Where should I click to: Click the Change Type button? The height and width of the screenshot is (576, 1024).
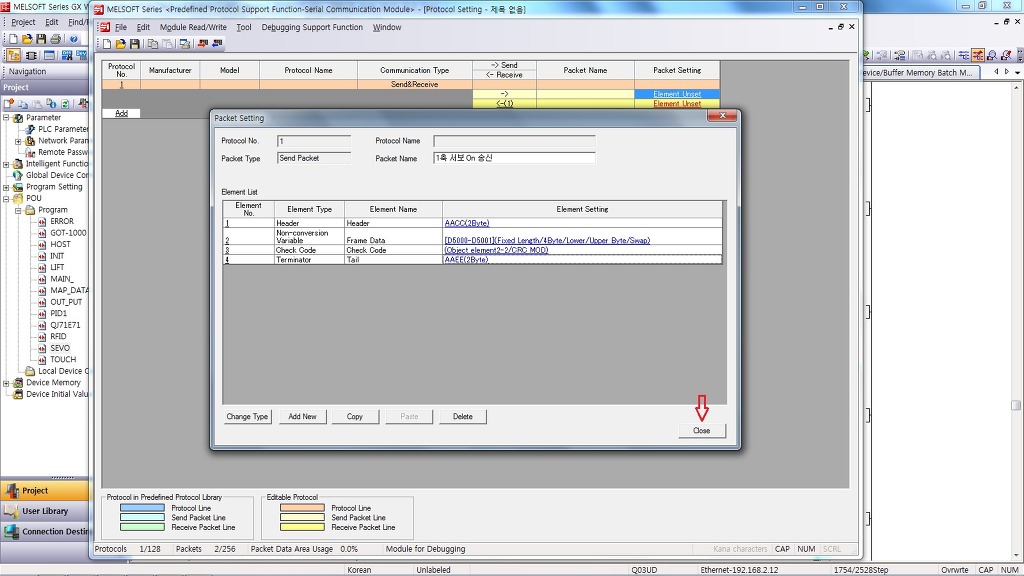pyautogui.click(x=247, y=416)
